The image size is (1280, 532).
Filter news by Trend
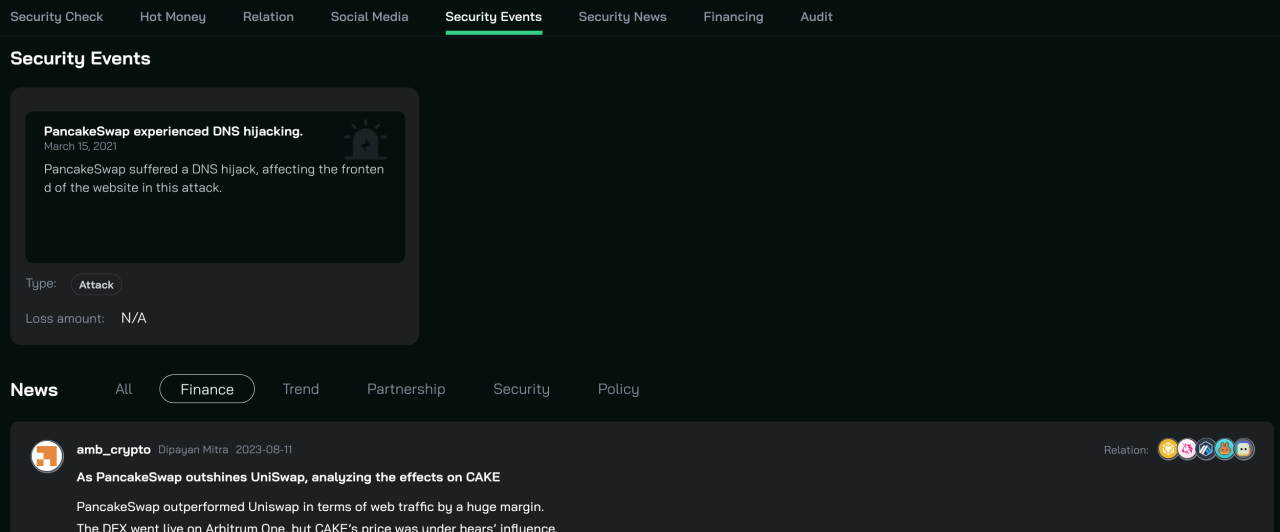[301, 389]
